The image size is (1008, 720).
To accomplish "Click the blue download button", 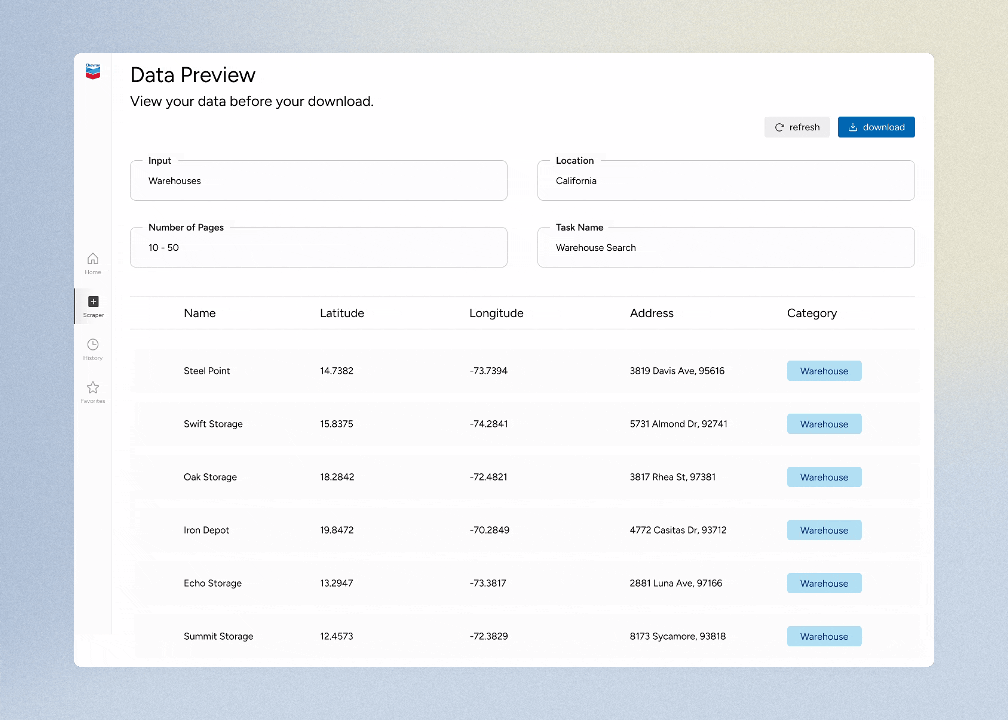I will (x=876, y=127).
